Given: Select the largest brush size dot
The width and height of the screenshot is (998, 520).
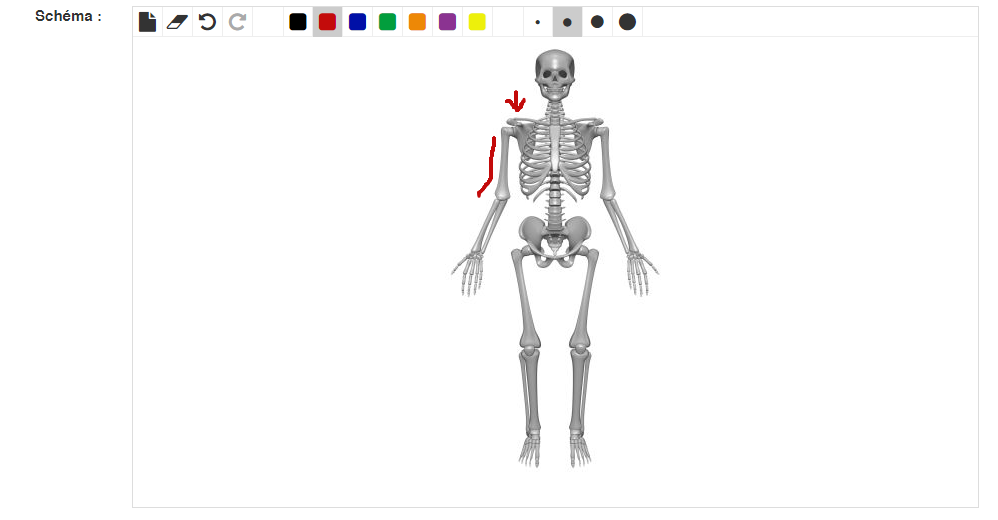Looking at the screenshot, I should pyautogui.click(x=628, y=22).
